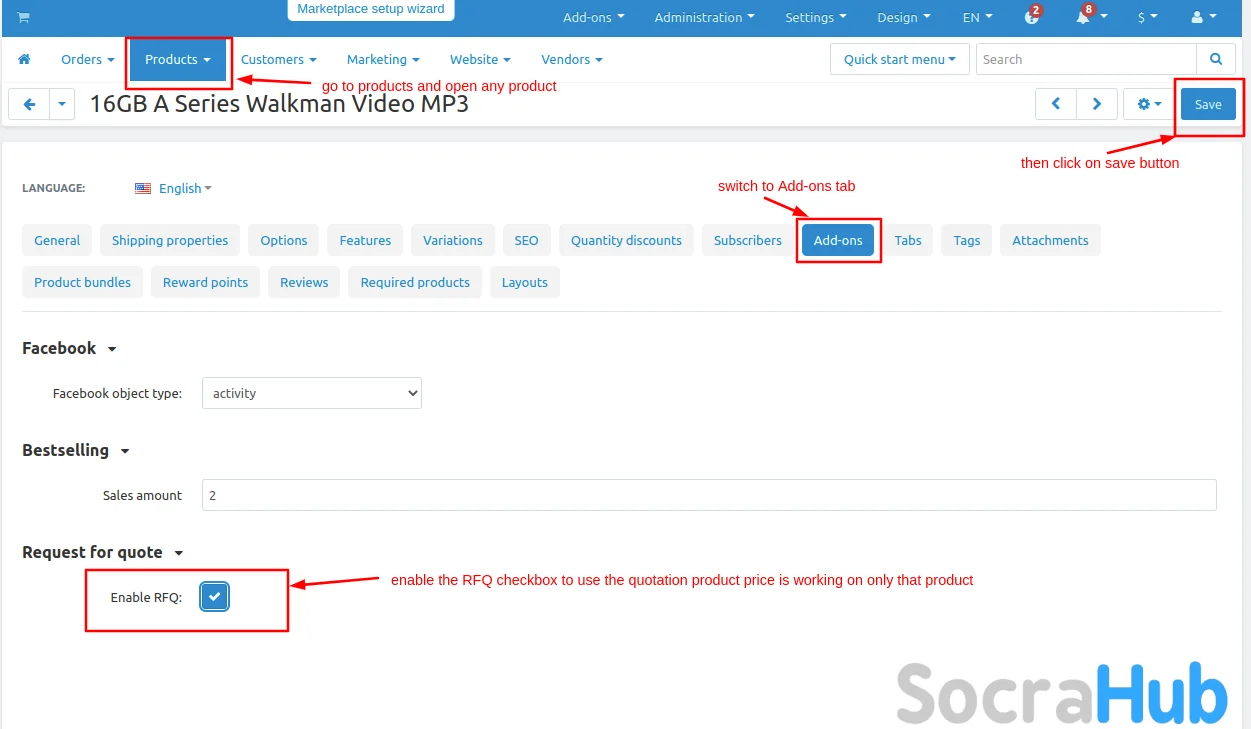Go to previous product with left chevron
The height and width of the screenshot is (729, 1251).
click(x=1056, y=104)
